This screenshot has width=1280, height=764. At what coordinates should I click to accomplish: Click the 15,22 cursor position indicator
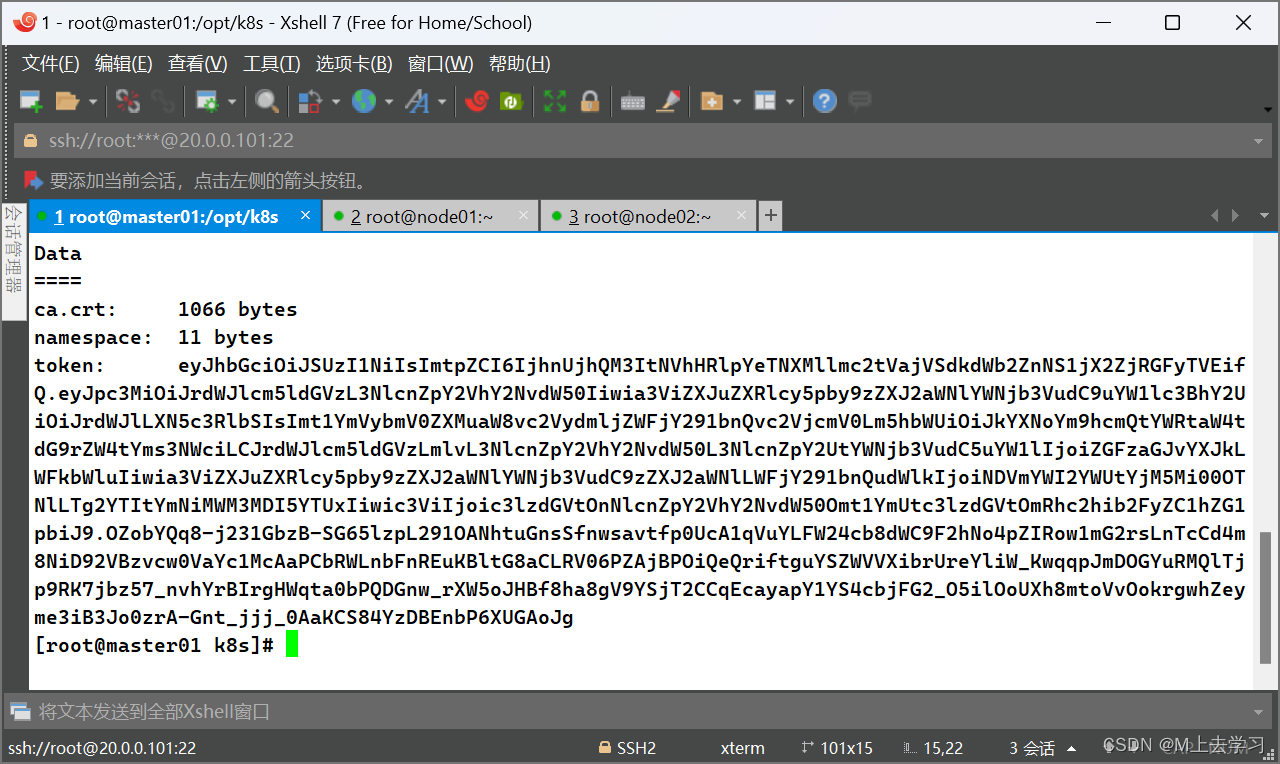[x=933, y=748]
